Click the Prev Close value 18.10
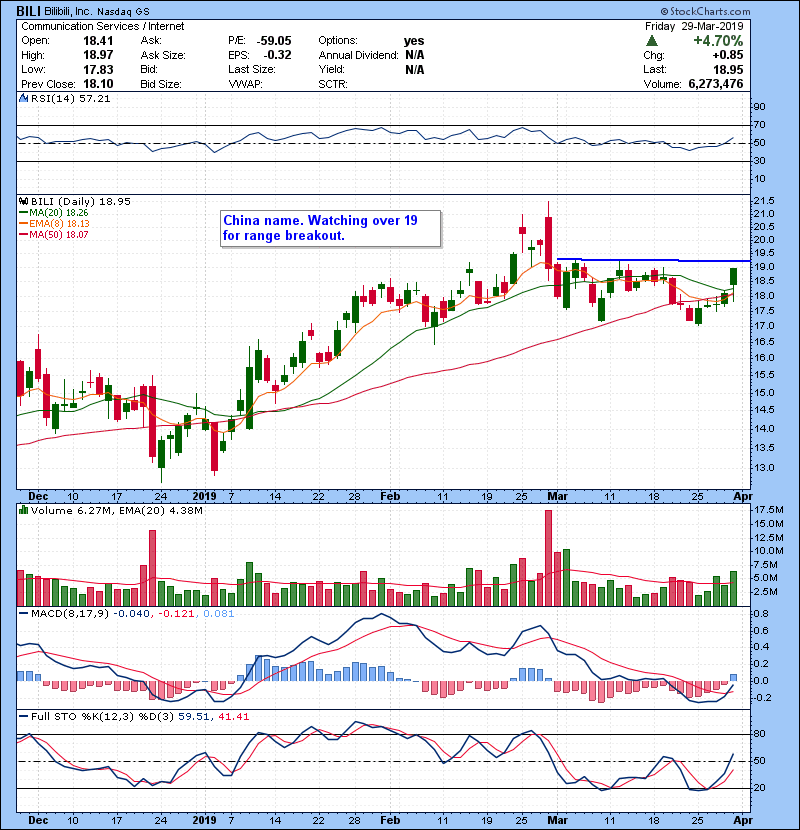This screenshot has height=830, width=800. pos(98,84)
